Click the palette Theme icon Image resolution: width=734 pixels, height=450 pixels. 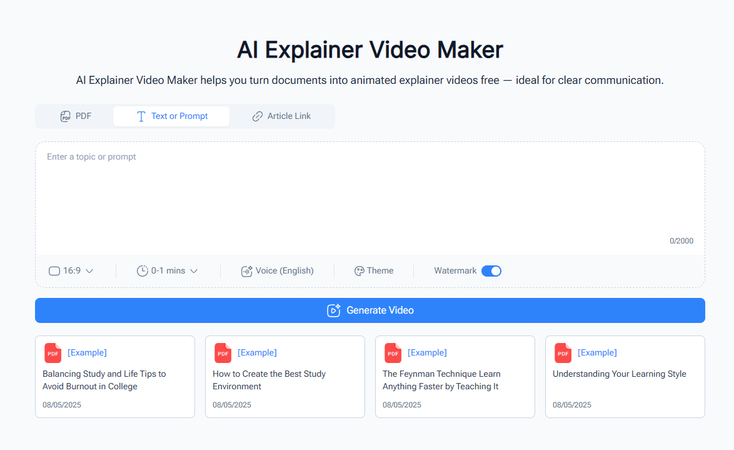point(359,271)
